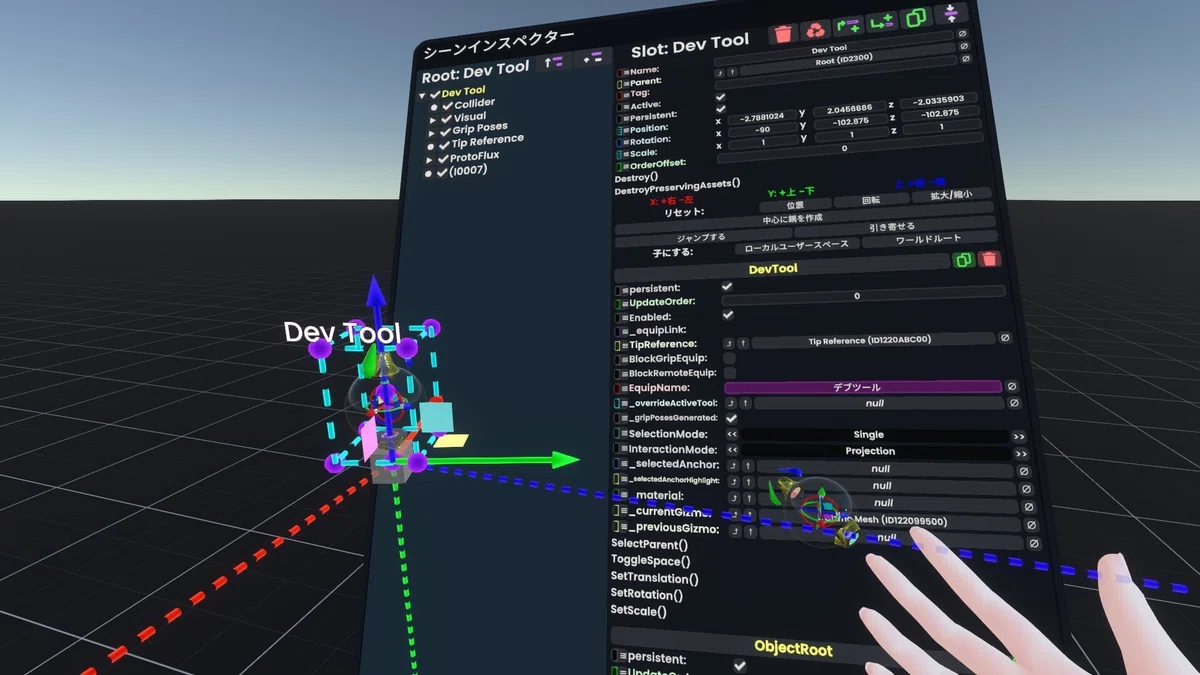Click the null icon beside top Dev Tool name field

click(x=962, y=34)
